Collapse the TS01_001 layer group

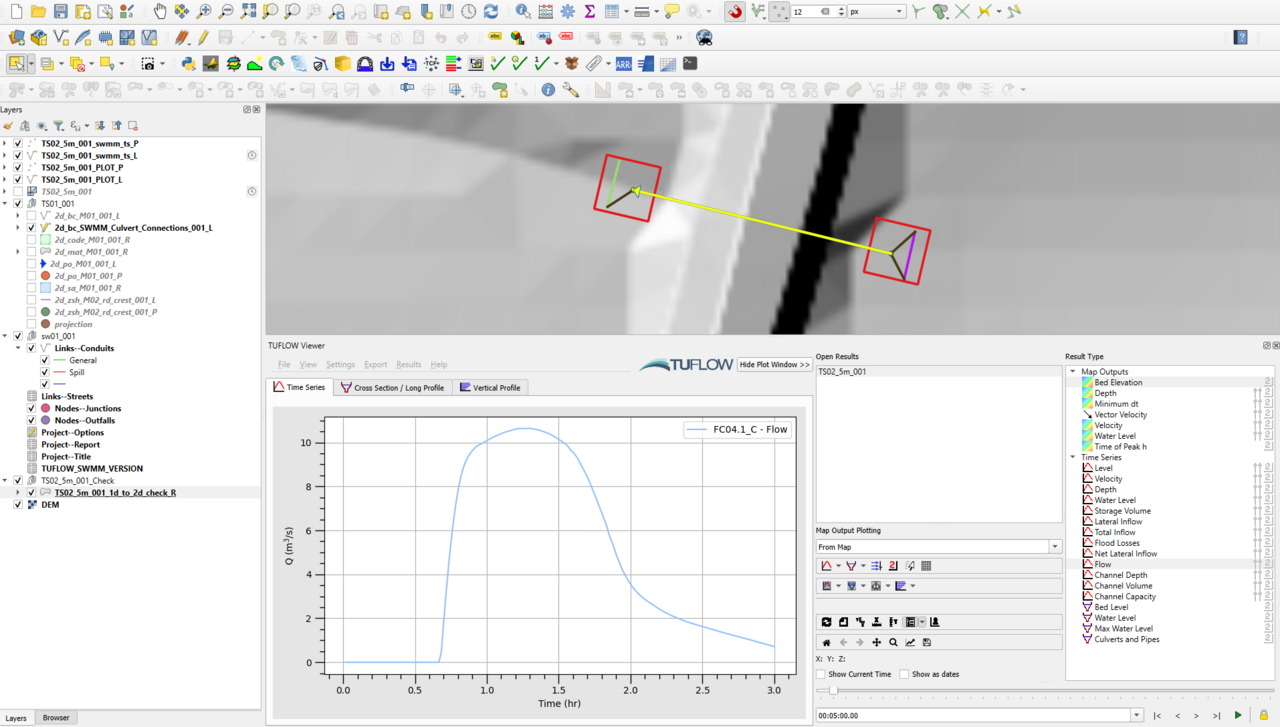[x=5, y=204]
